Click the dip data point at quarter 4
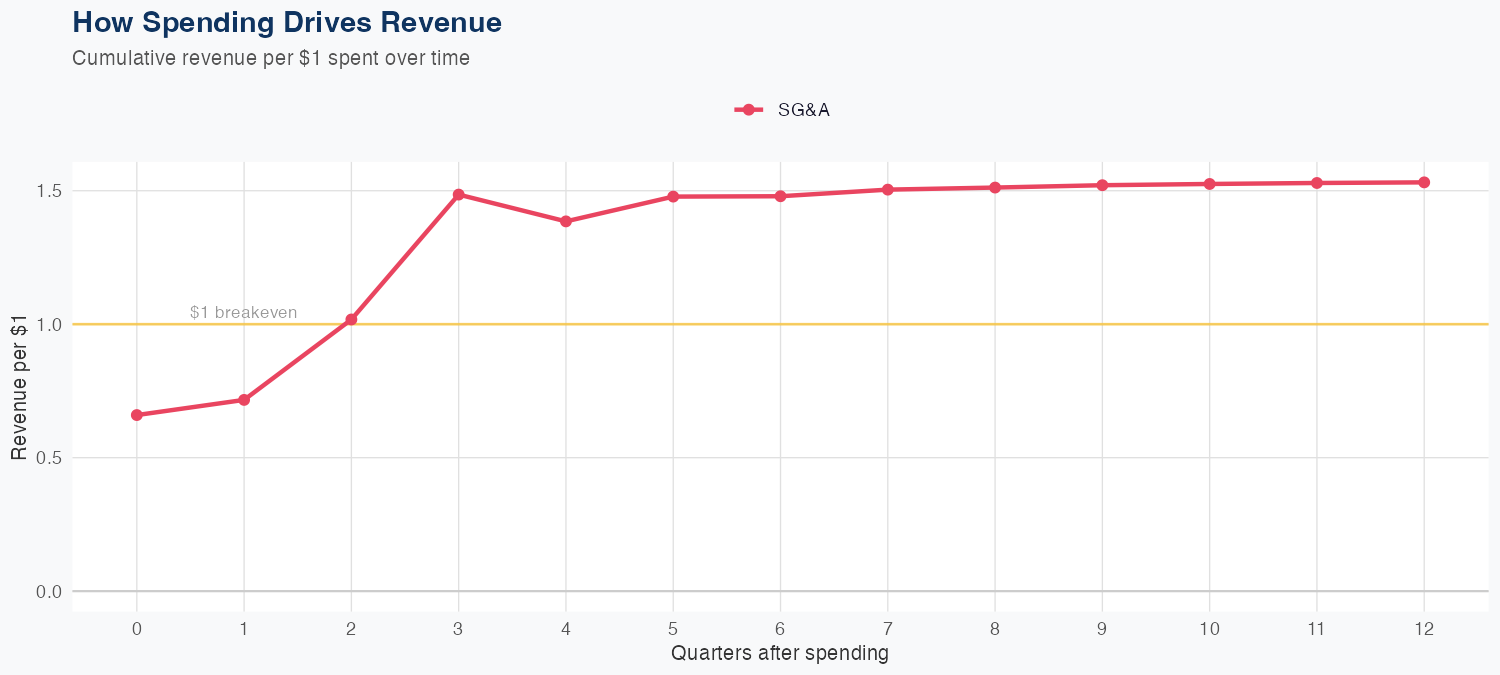Image resolution: width=1500 pixels, height=675 pixels. [x=566, y=221]
